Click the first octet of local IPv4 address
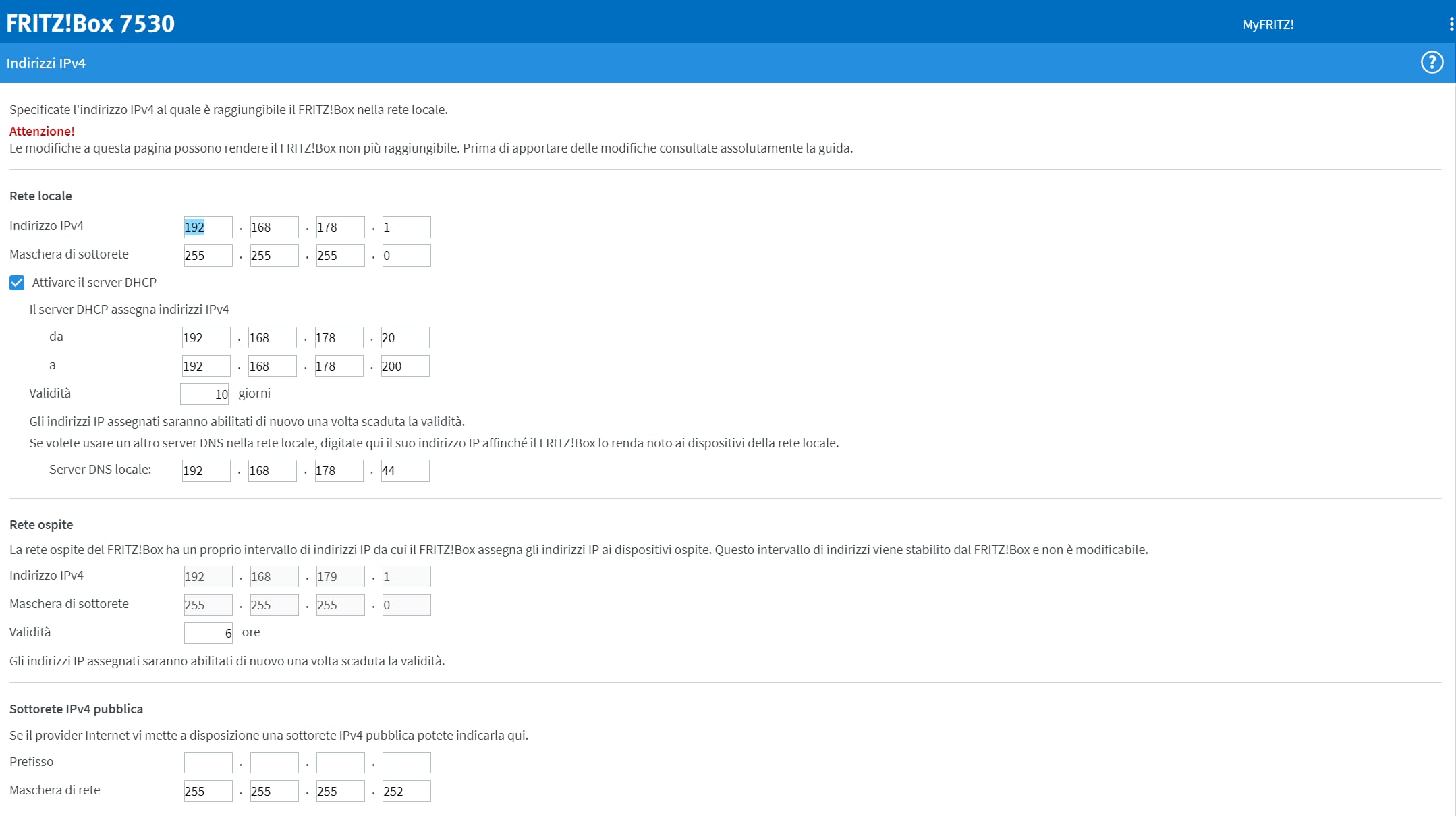This screenshot has height=816, width=1456. coord(208,227)
